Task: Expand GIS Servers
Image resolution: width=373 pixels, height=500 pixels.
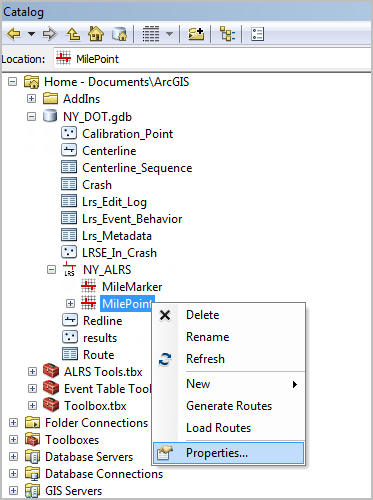Action: click(13, 491)
